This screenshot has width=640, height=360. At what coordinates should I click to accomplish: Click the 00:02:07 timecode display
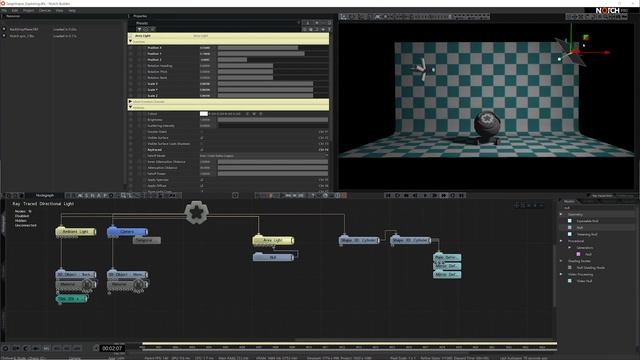pyautogui.click(x=112, y=348)
